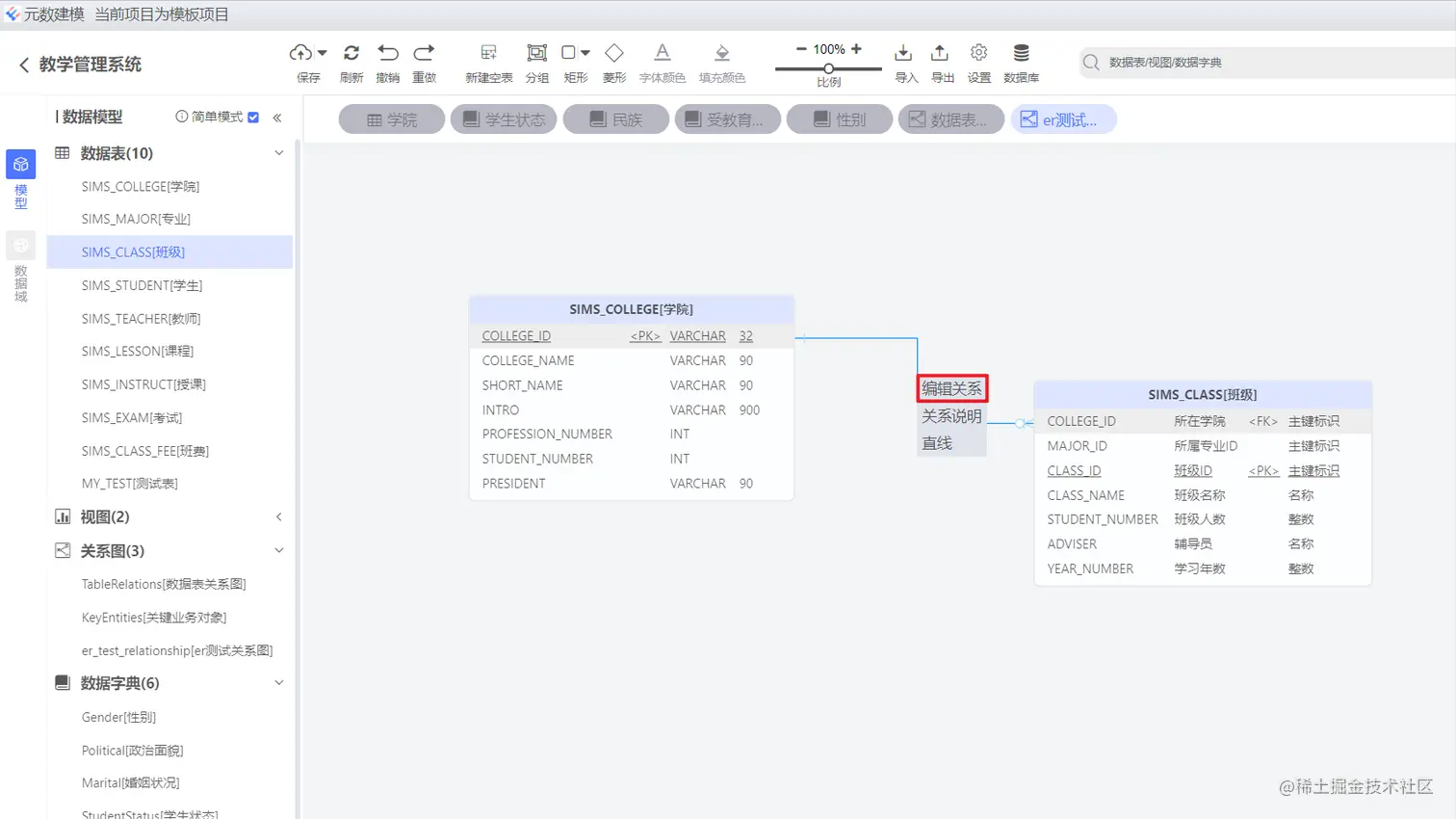Select SIMS_MAJOR[专业] in table list

(x=136, y=220)
